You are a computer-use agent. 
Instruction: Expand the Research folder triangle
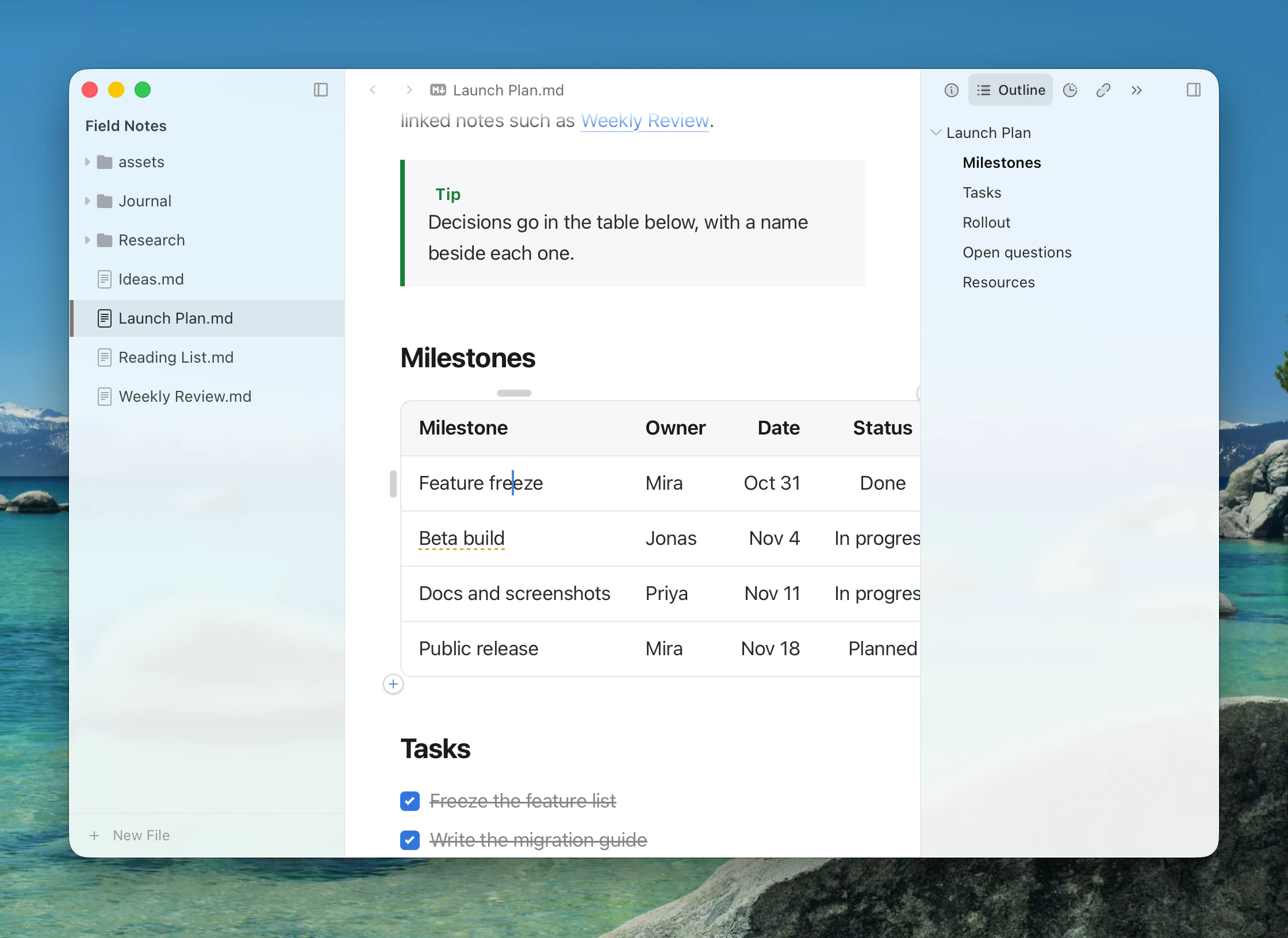click(87, 240)
